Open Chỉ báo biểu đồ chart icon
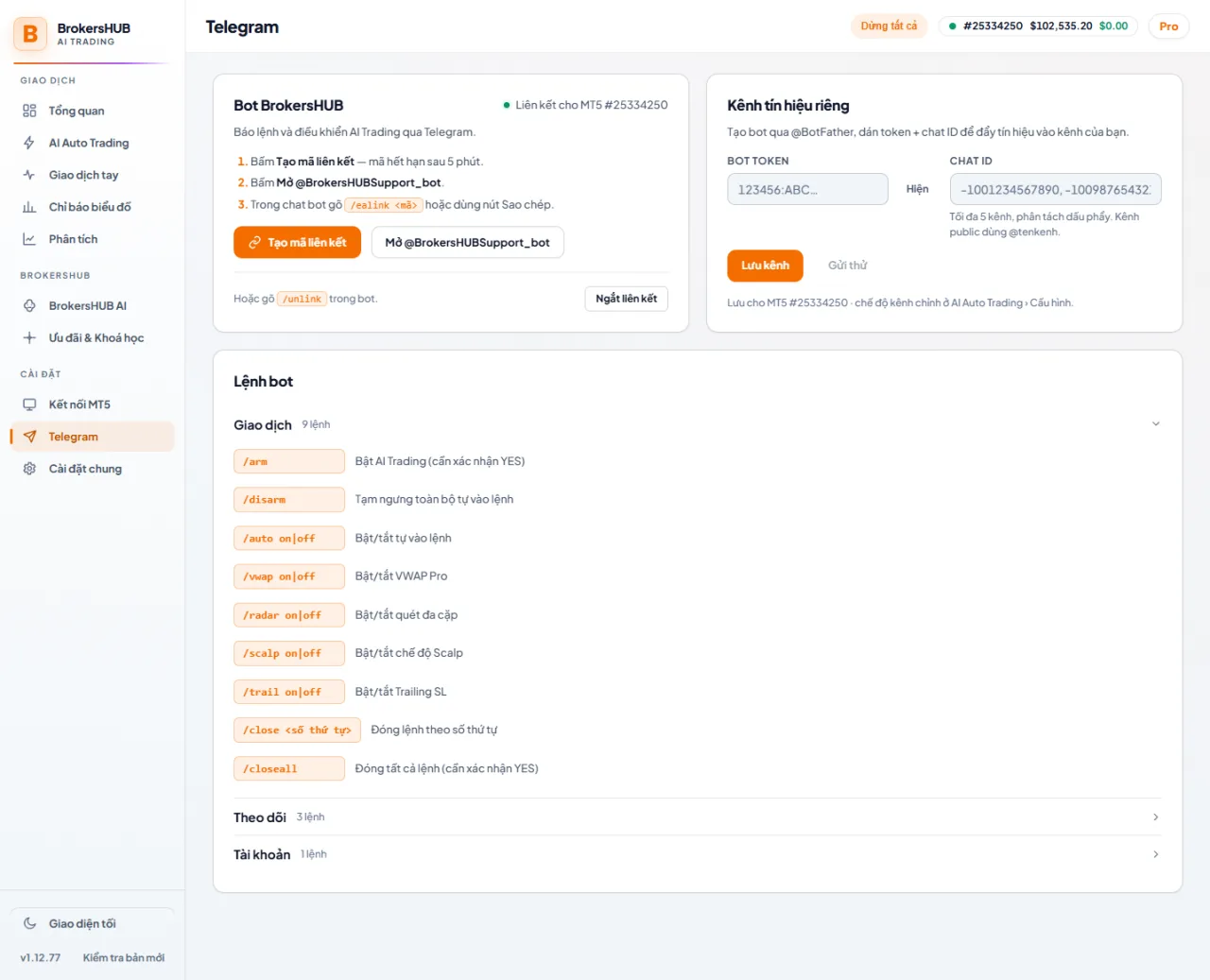The image size is (1210, 980). [29, 207]
